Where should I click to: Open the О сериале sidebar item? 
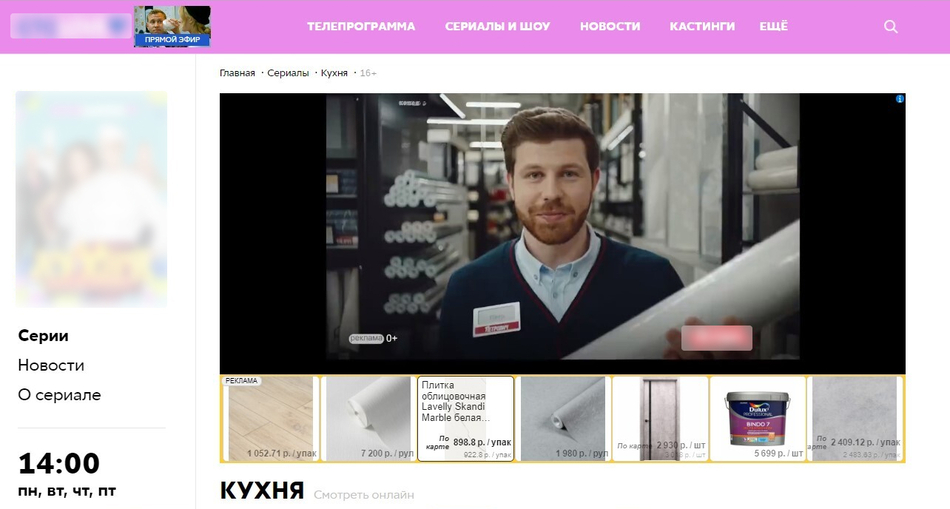coord(59,395)
